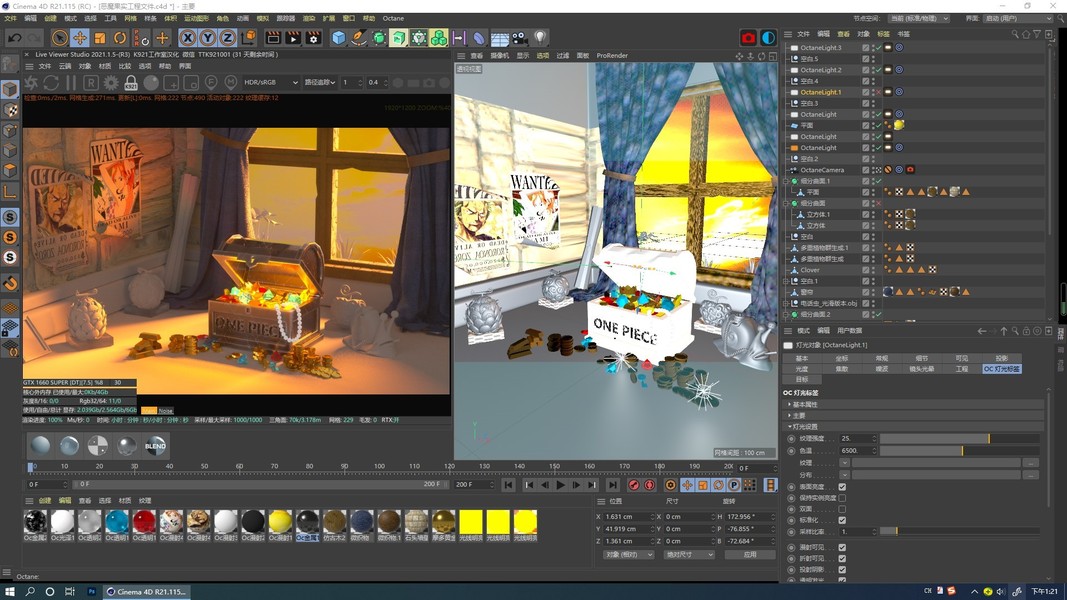Toggle the X axis lock

(188, 38)
